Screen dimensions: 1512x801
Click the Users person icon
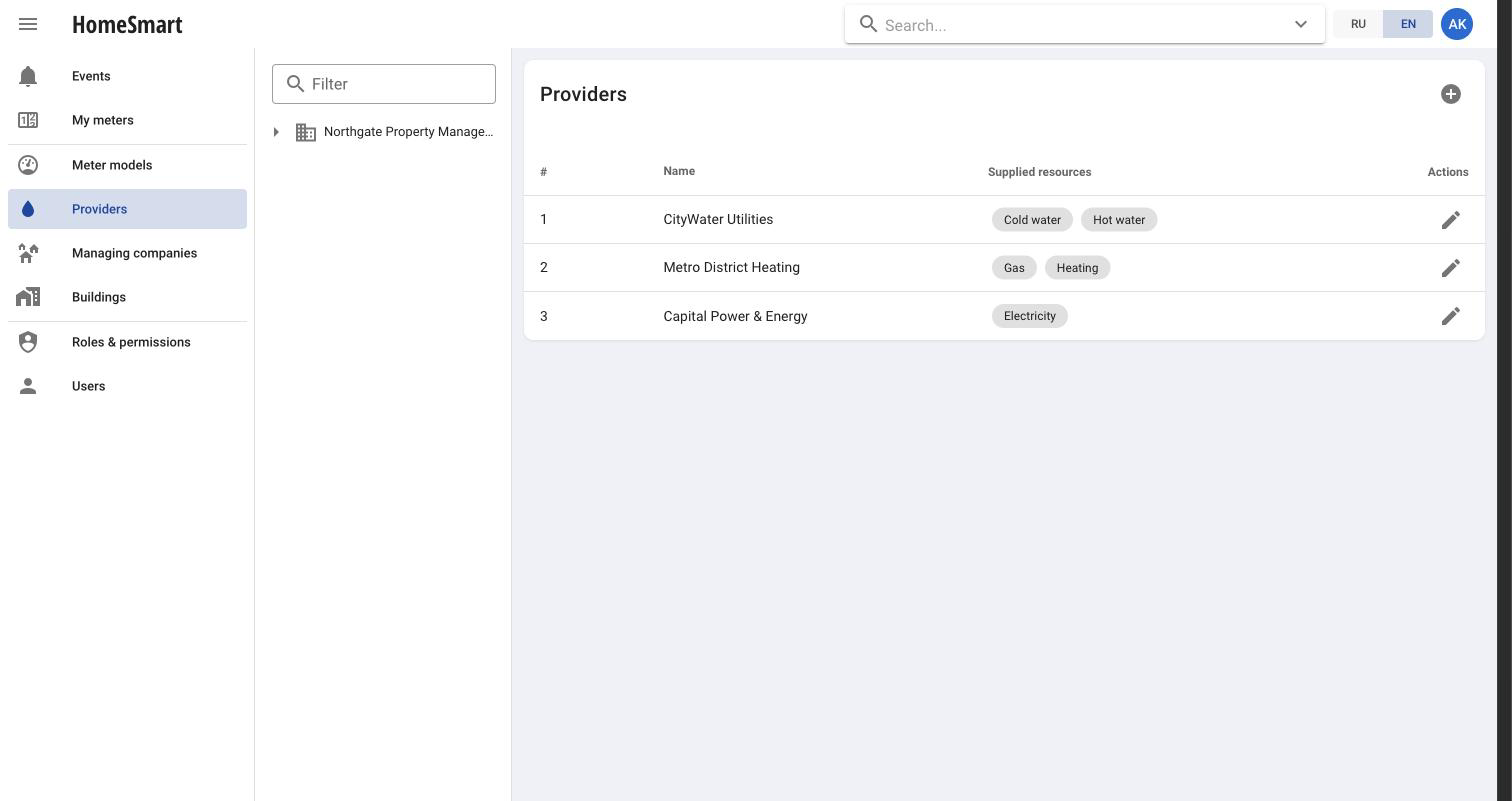click(28, 386)
